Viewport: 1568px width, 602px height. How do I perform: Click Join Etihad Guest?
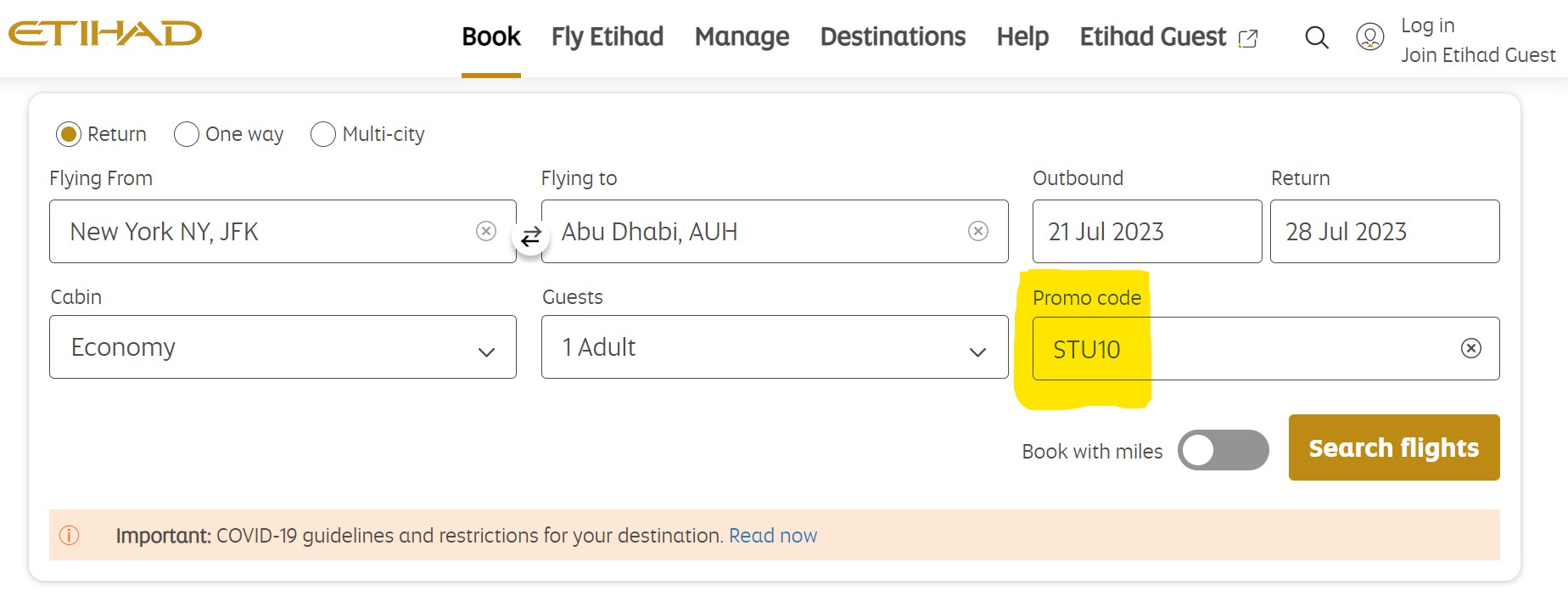1478,54
